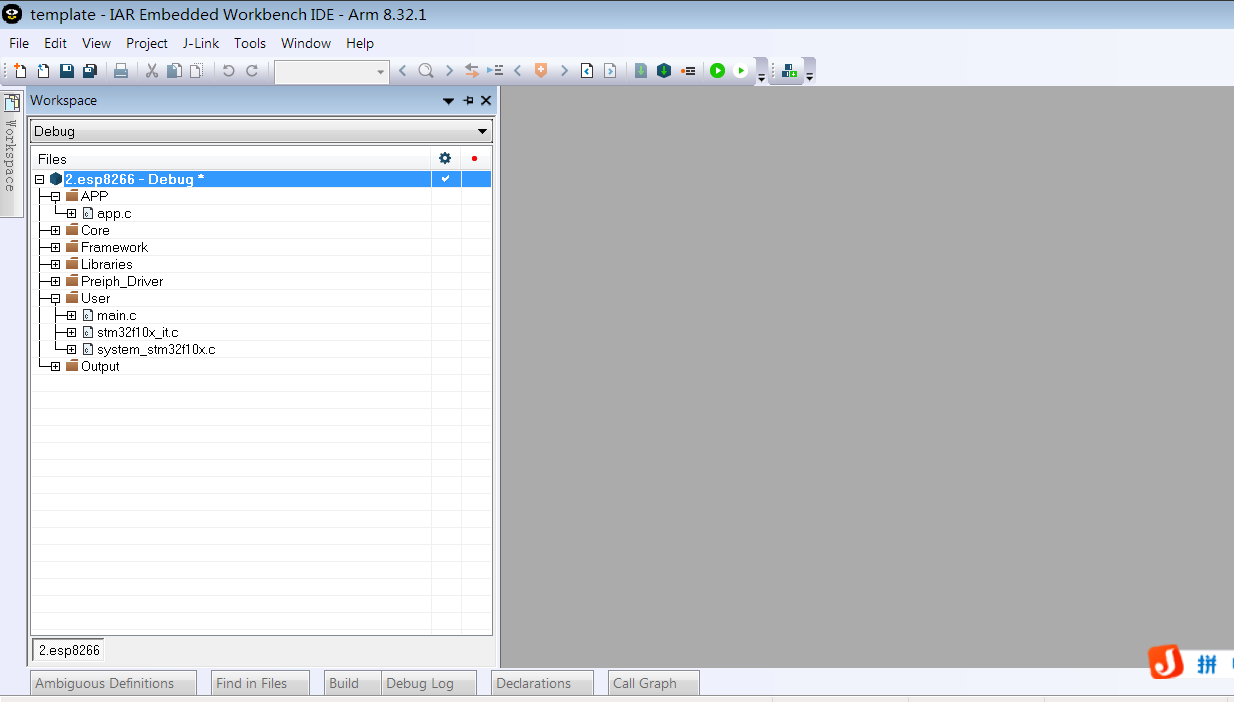This screenshot has height=702, width=1234.
Task: Open the Project menu
Action: [x=147, y=43]
